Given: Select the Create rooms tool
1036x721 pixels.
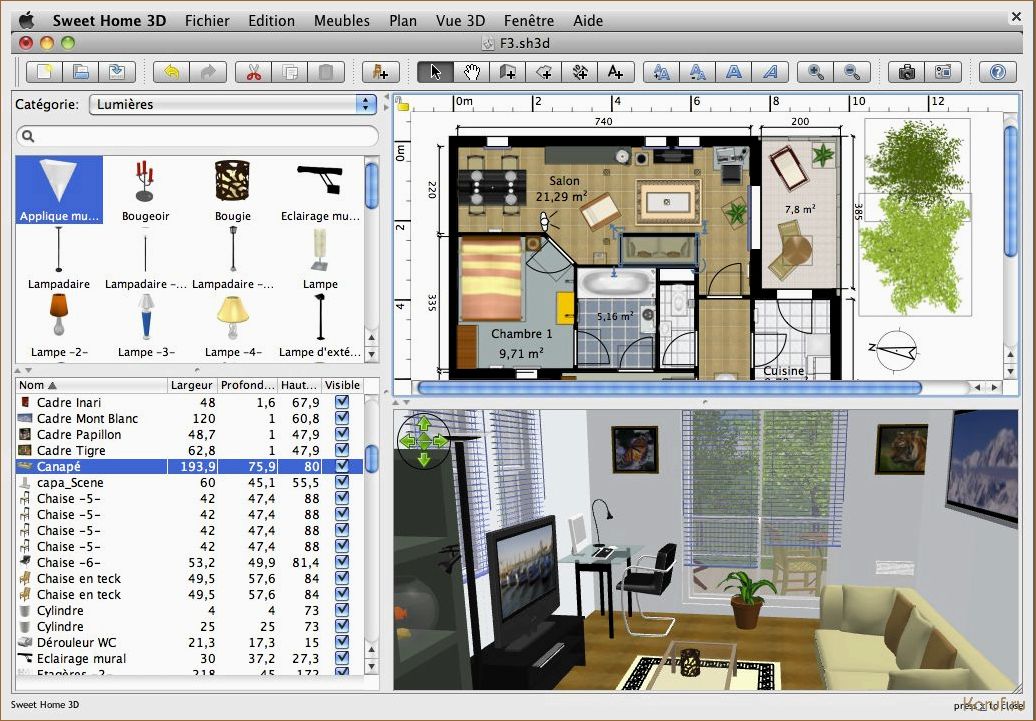Looking at the screenshot, I should click(543, 72).
